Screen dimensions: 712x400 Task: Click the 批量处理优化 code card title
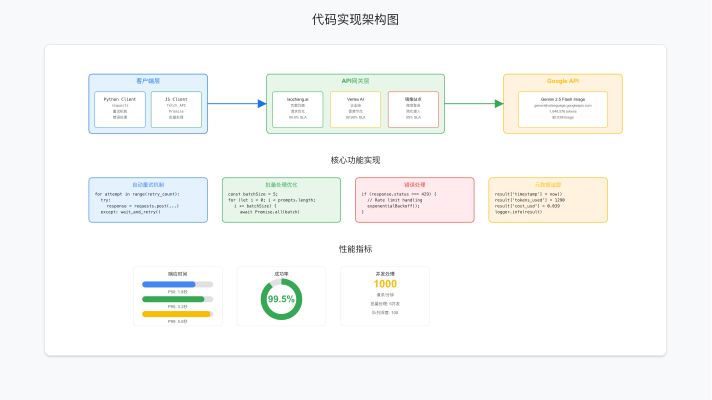[281, 185]
